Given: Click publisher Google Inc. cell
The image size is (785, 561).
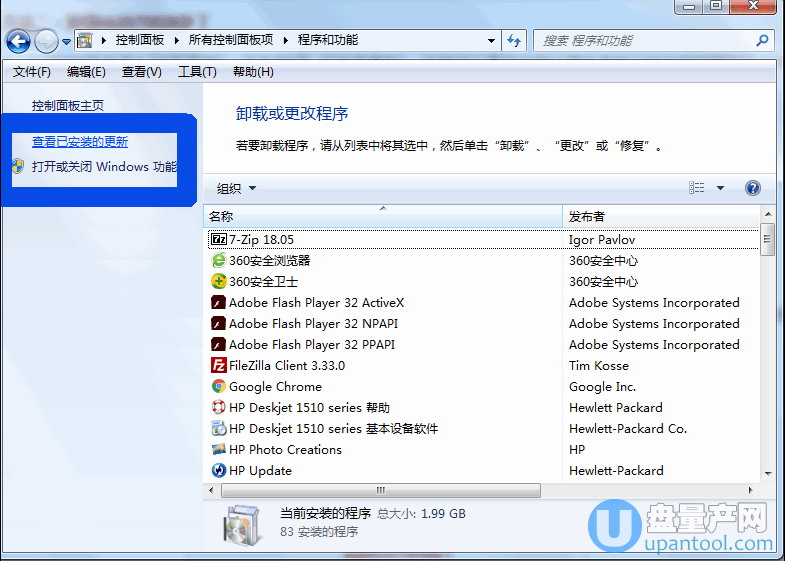Looking at the screenshot, I should point(602,387).
